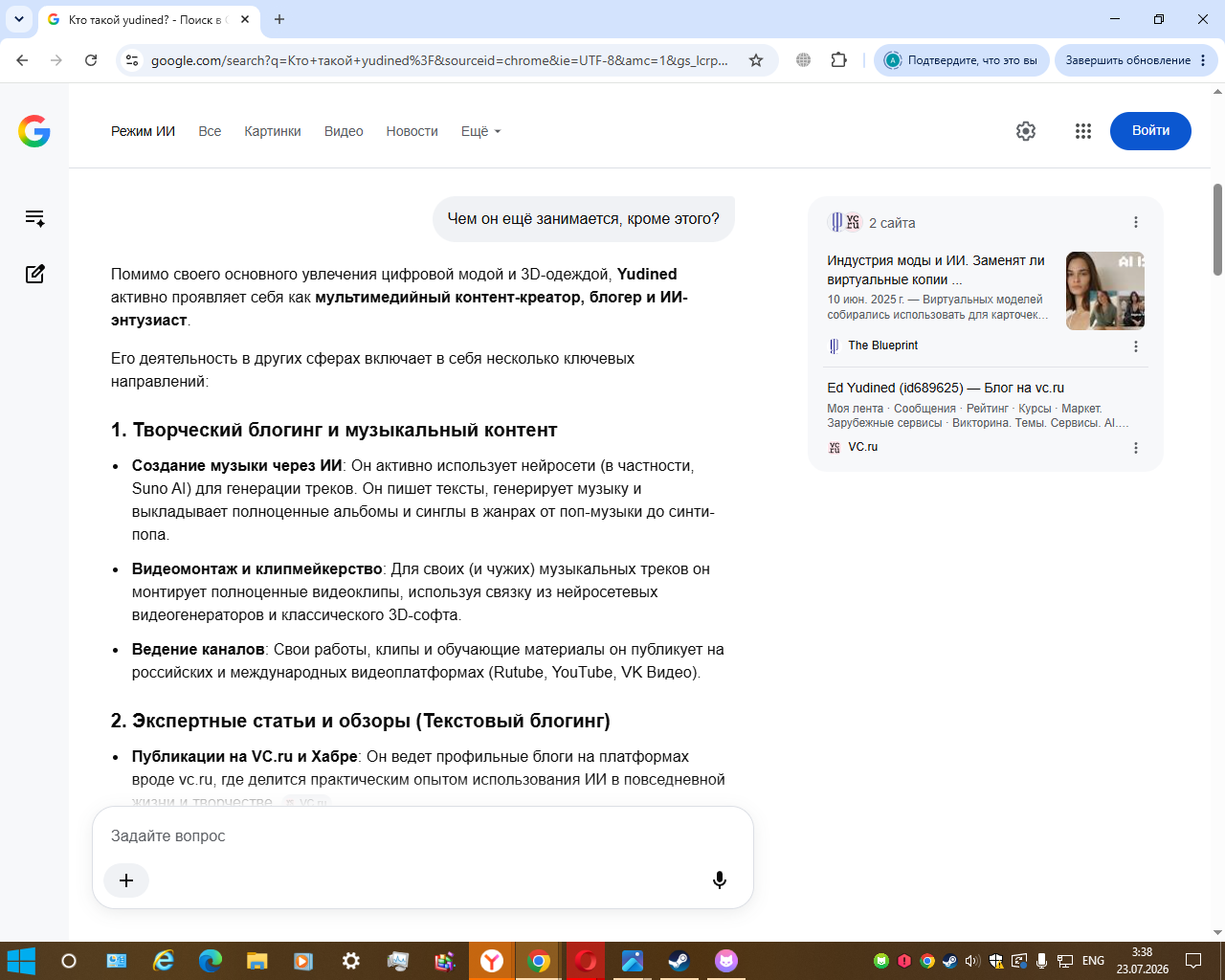Open Opera browser from taskbar

click(586, 961)
